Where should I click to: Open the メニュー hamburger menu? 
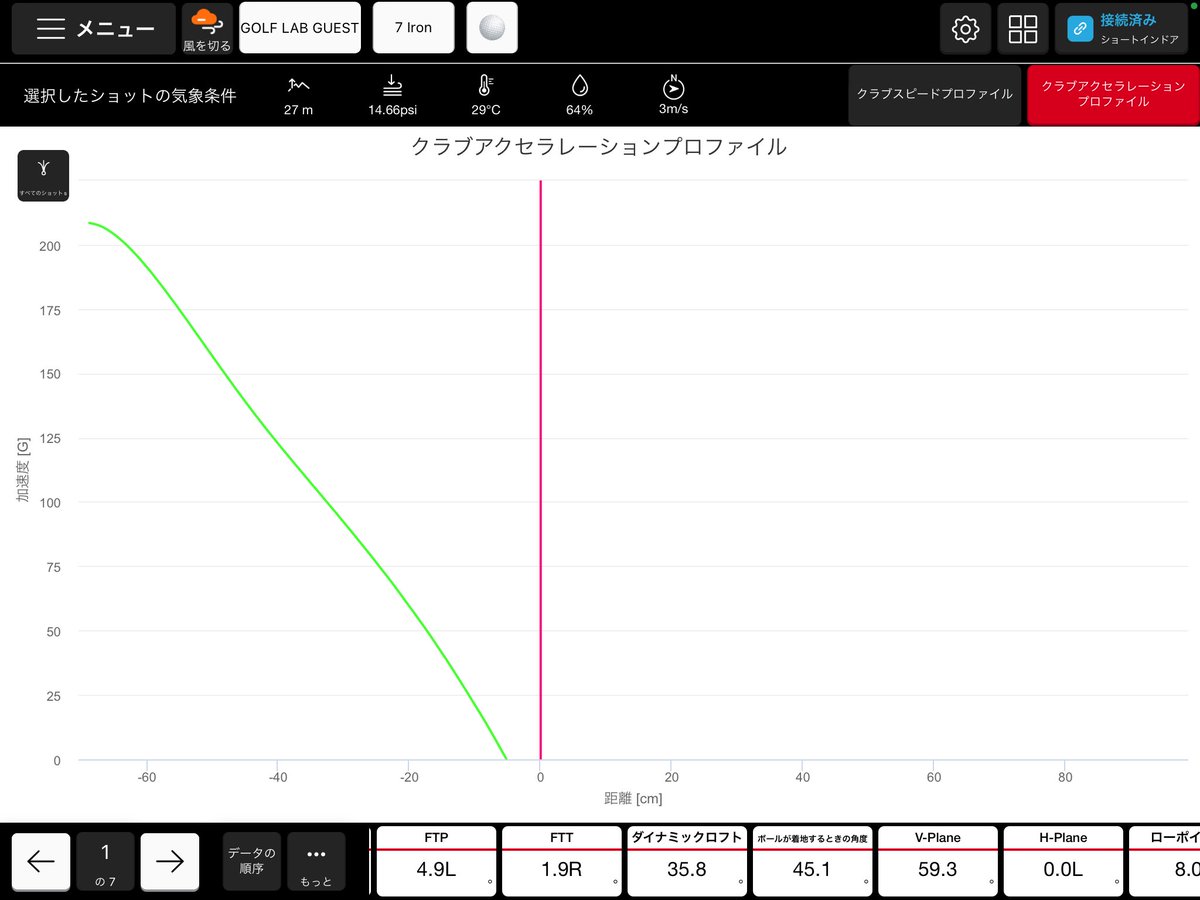93,28
